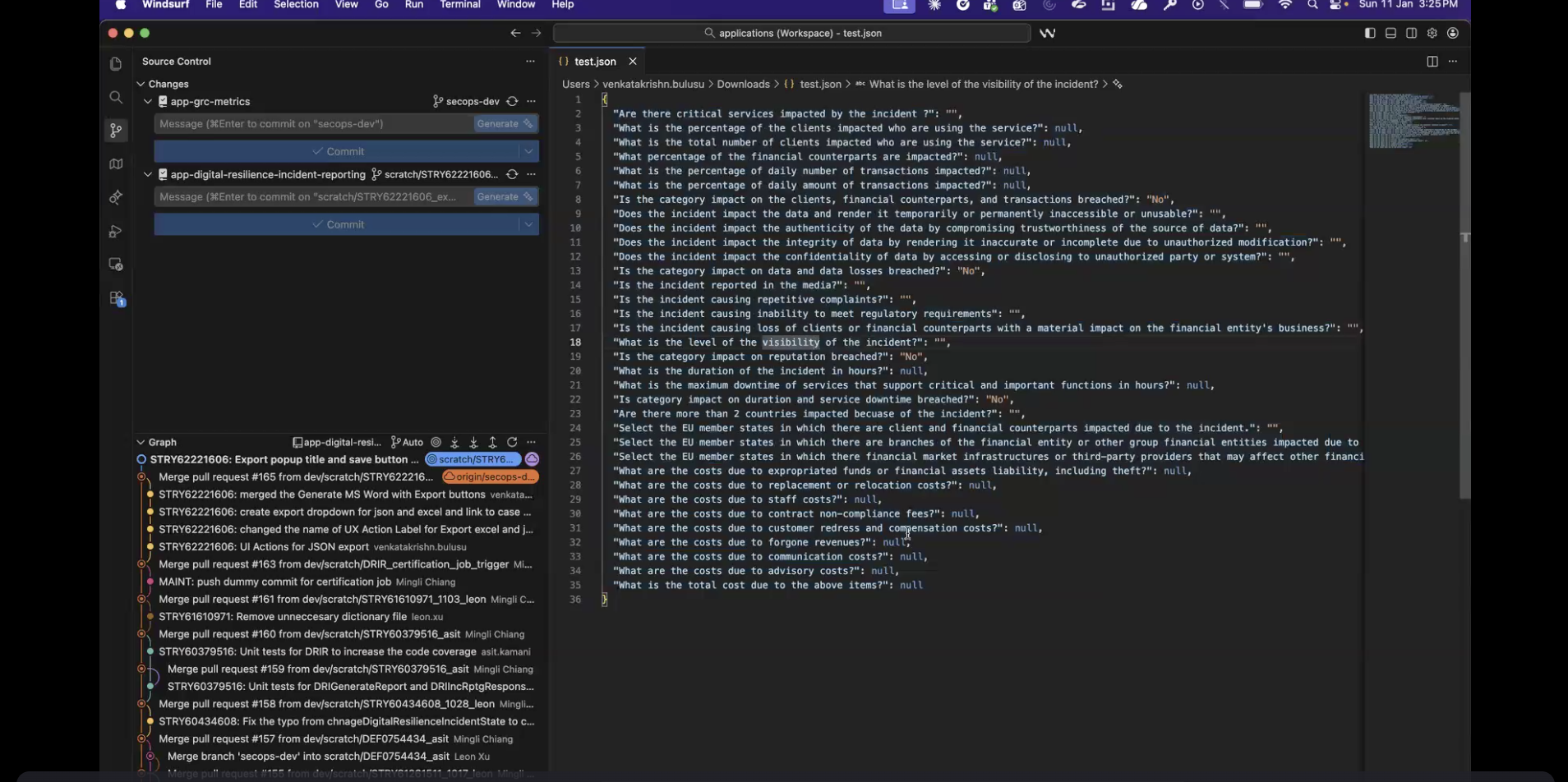1568x782 pixels.
Task: Change Graph Auto branch filter
Action: pos(407,442)
